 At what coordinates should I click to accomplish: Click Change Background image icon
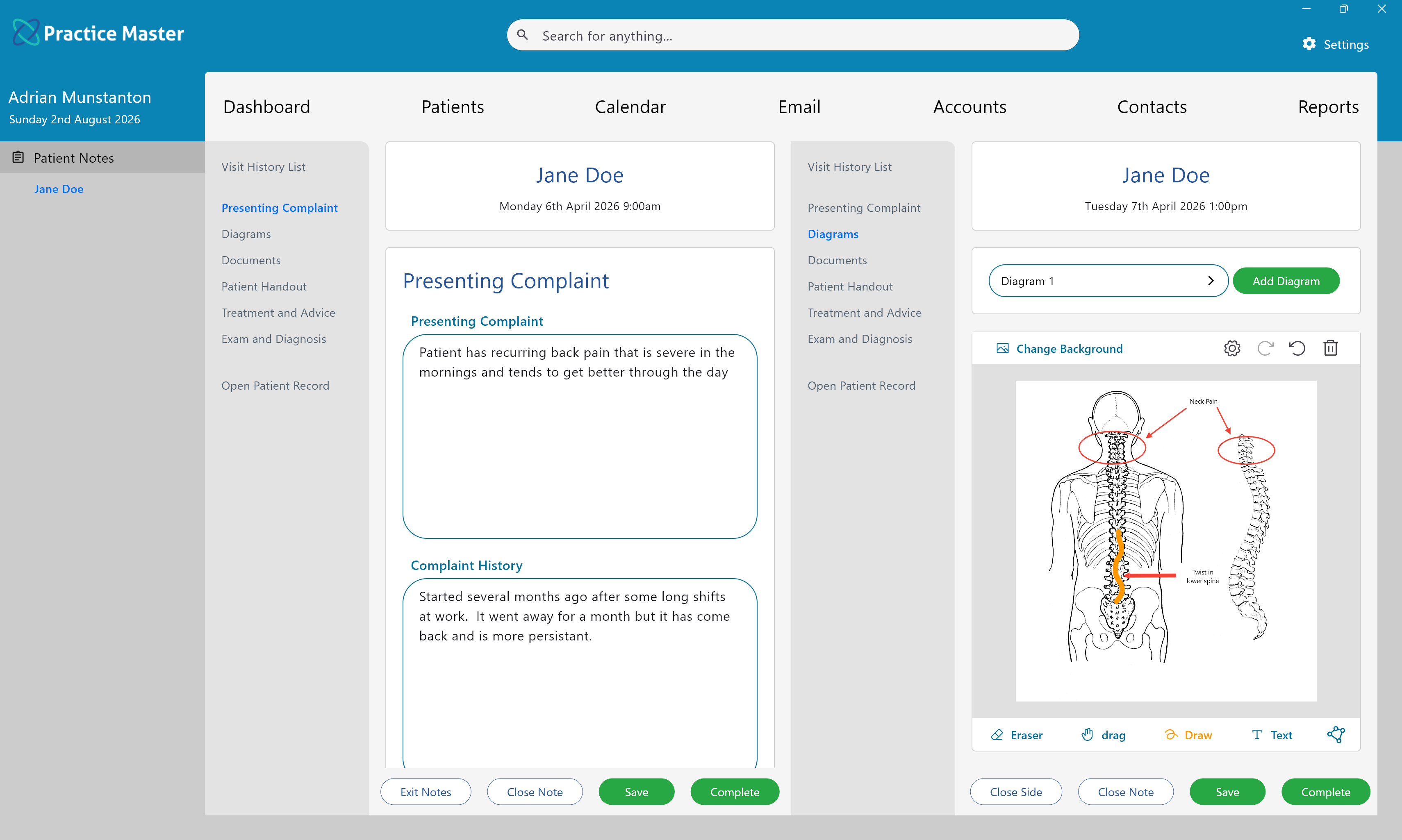click(x=1002, y=348)
